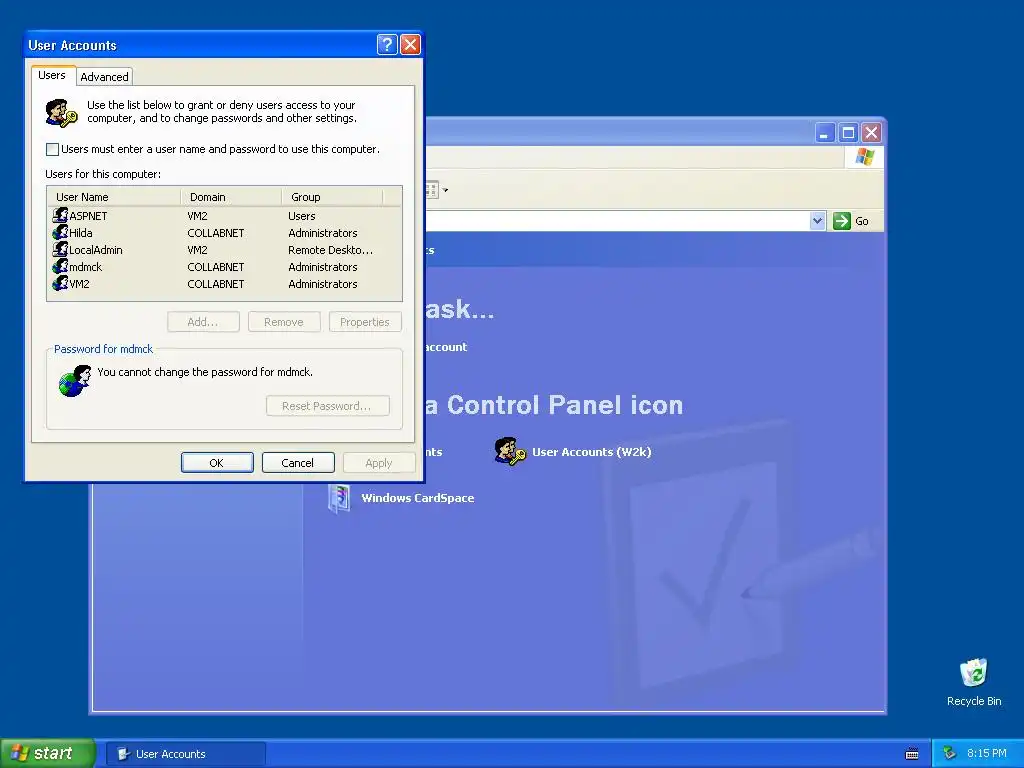The height and width of the screenshot is (768, 1024).
Task: Click the Apply button
Action: click(379, 462)
